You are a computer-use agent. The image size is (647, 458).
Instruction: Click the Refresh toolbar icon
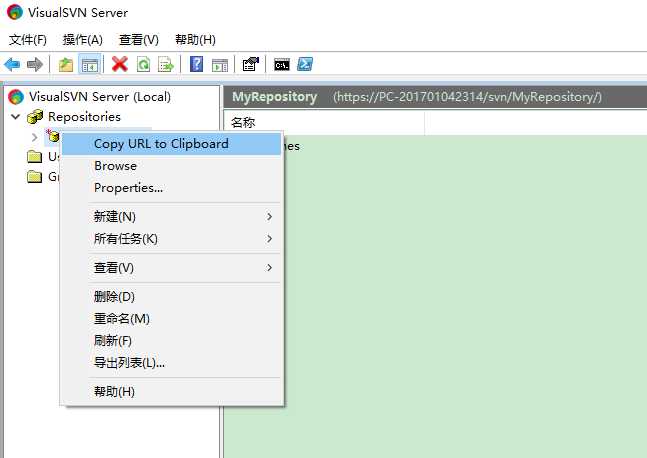click(143, 64)
